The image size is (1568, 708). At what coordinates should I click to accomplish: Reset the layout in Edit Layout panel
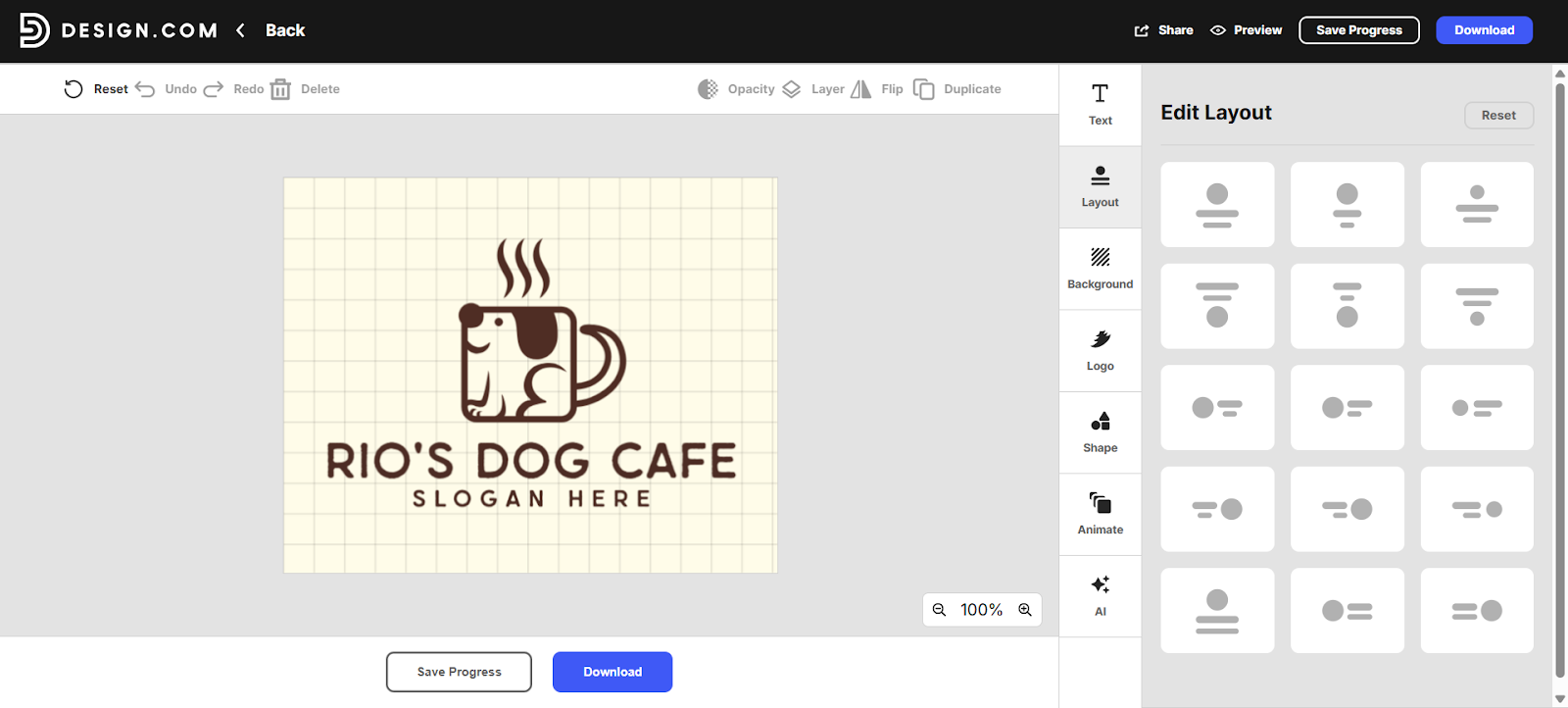pos(1498,115)
